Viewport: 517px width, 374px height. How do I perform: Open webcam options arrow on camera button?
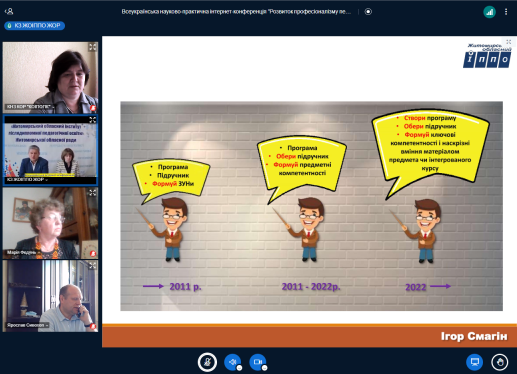(x=265, y=368)
